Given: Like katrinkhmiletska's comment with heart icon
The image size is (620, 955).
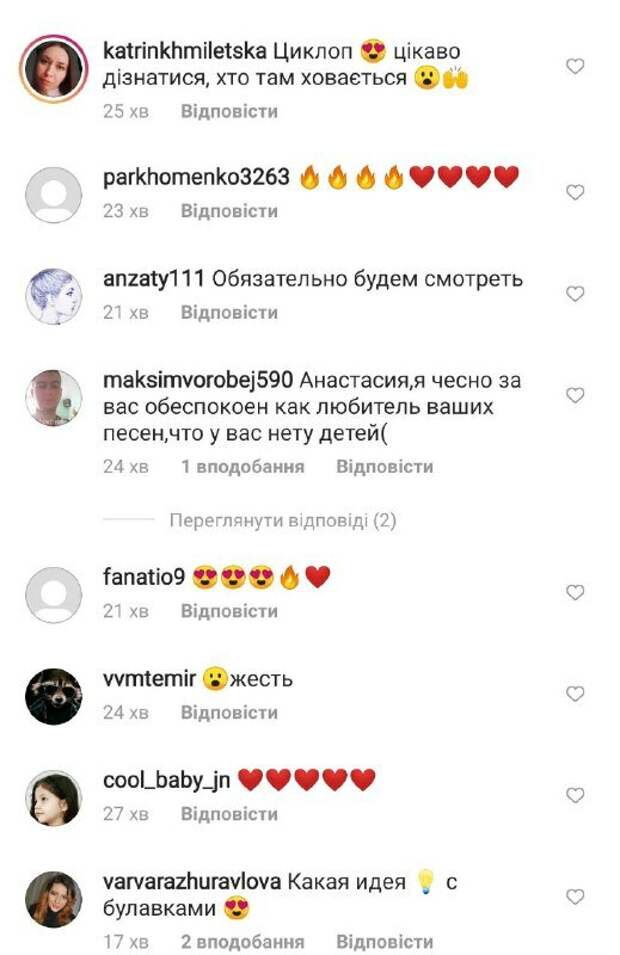Looking at the screenshot, I should [x=575, y=66].
